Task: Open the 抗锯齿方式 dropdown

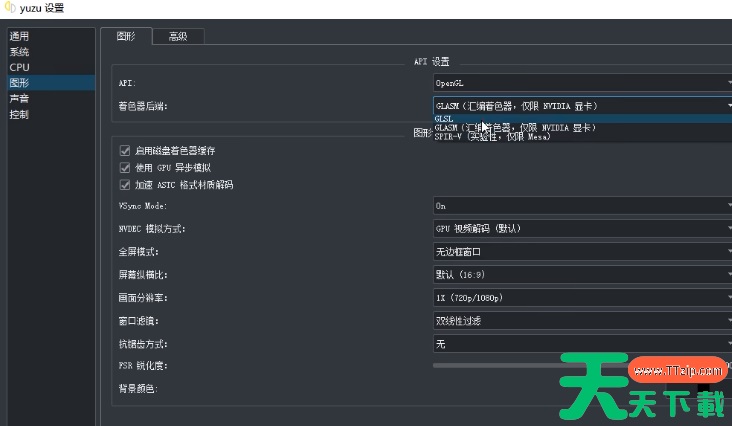Action: [582, 344]
